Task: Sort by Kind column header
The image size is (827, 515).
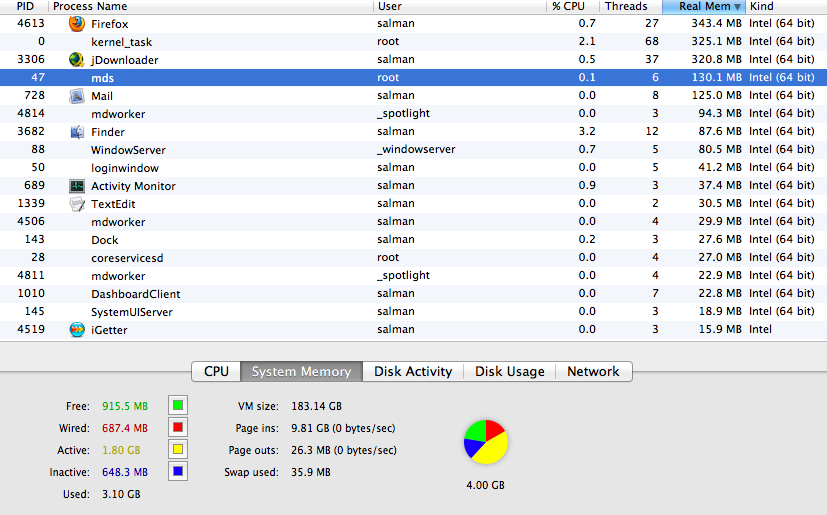Action: [x=786, y=6]
